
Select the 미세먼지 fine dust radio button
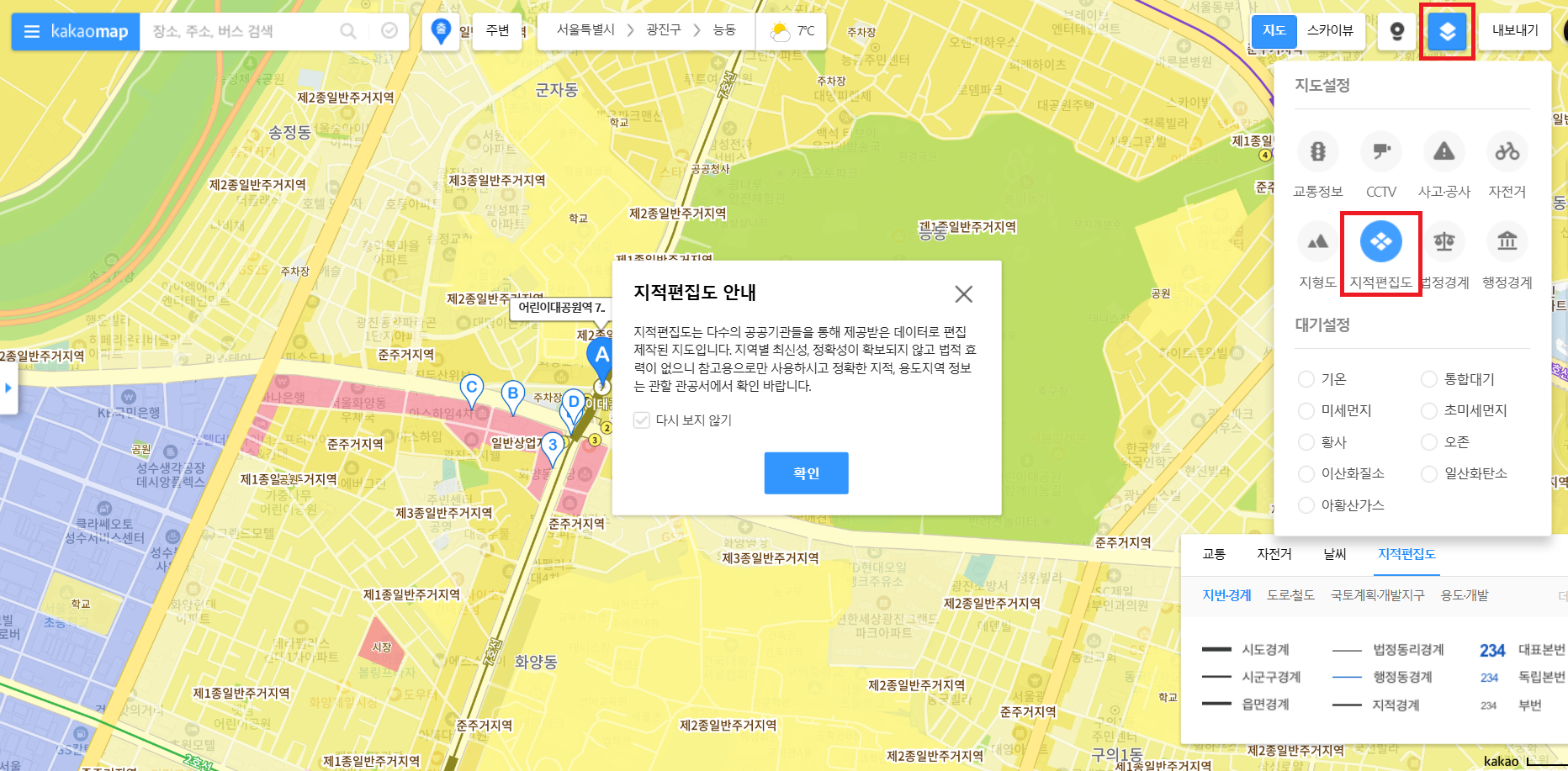(1306, 410)
